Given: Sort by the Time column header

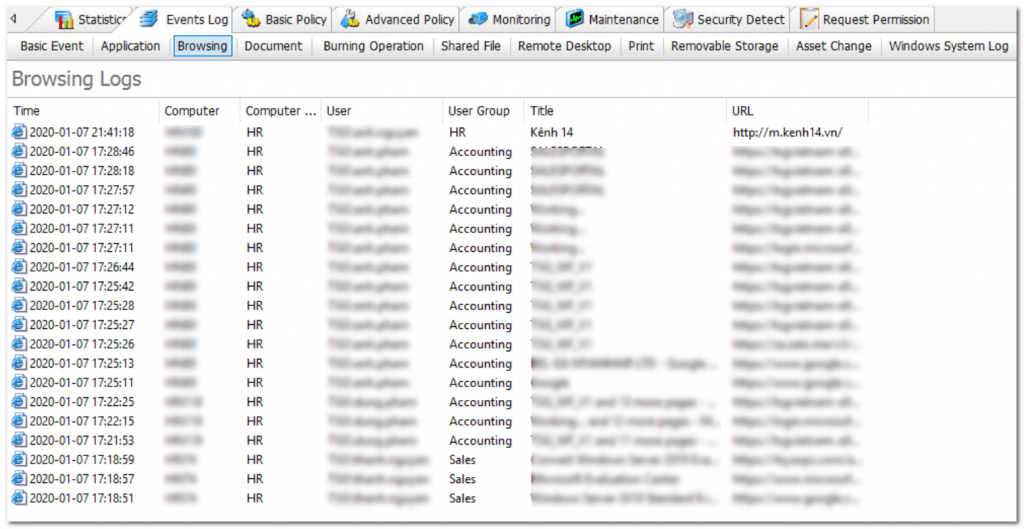Looking at the screenshot, I should point(83,111).
